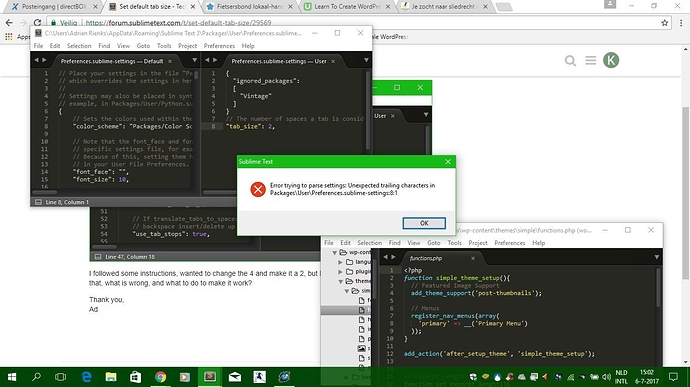Viewport: 690px width, 387px height.
Task: Reload the forum page in Chrome
Action: tap(37, 22)
